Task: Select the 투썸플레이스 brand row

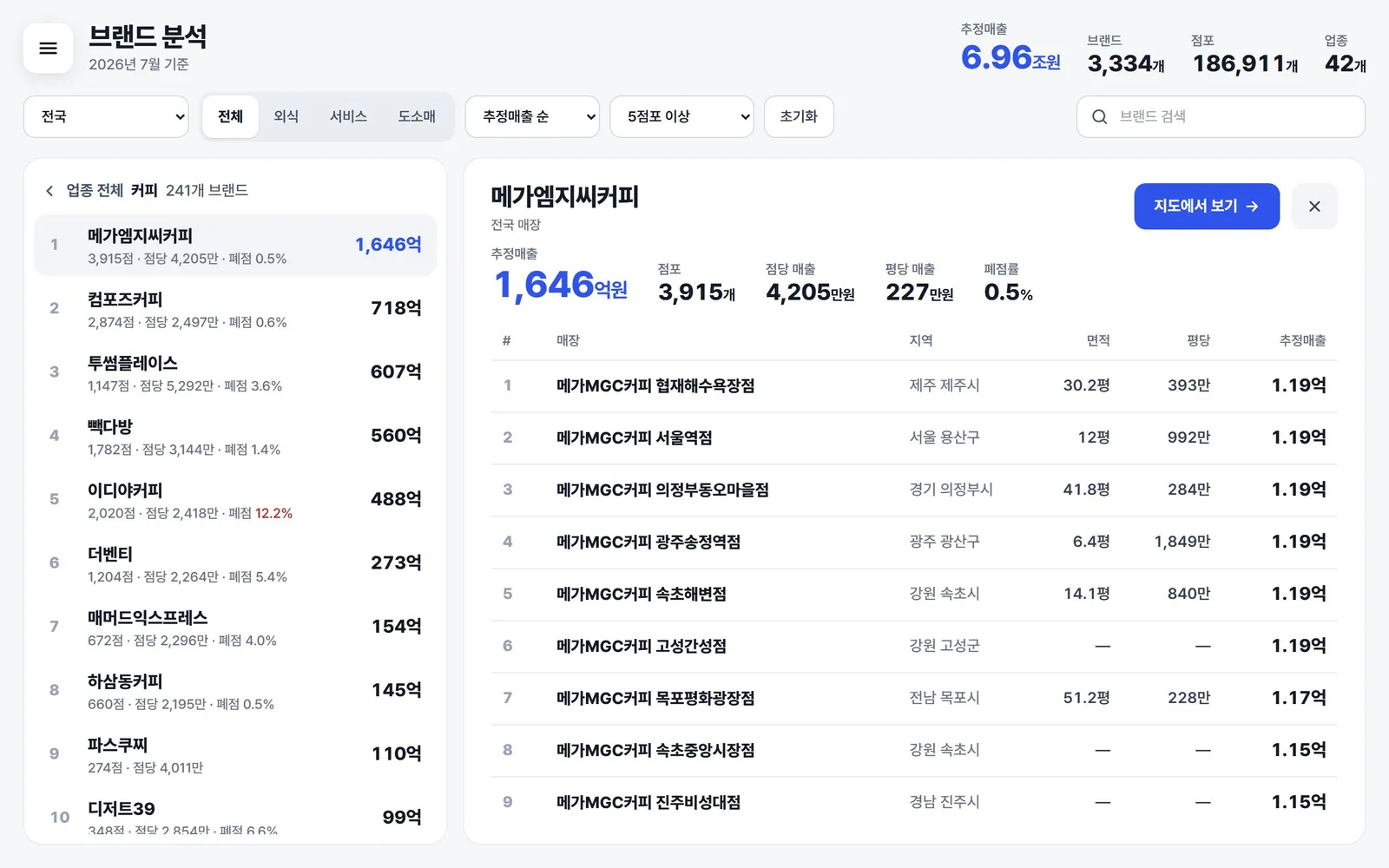Action: (235, 372)
